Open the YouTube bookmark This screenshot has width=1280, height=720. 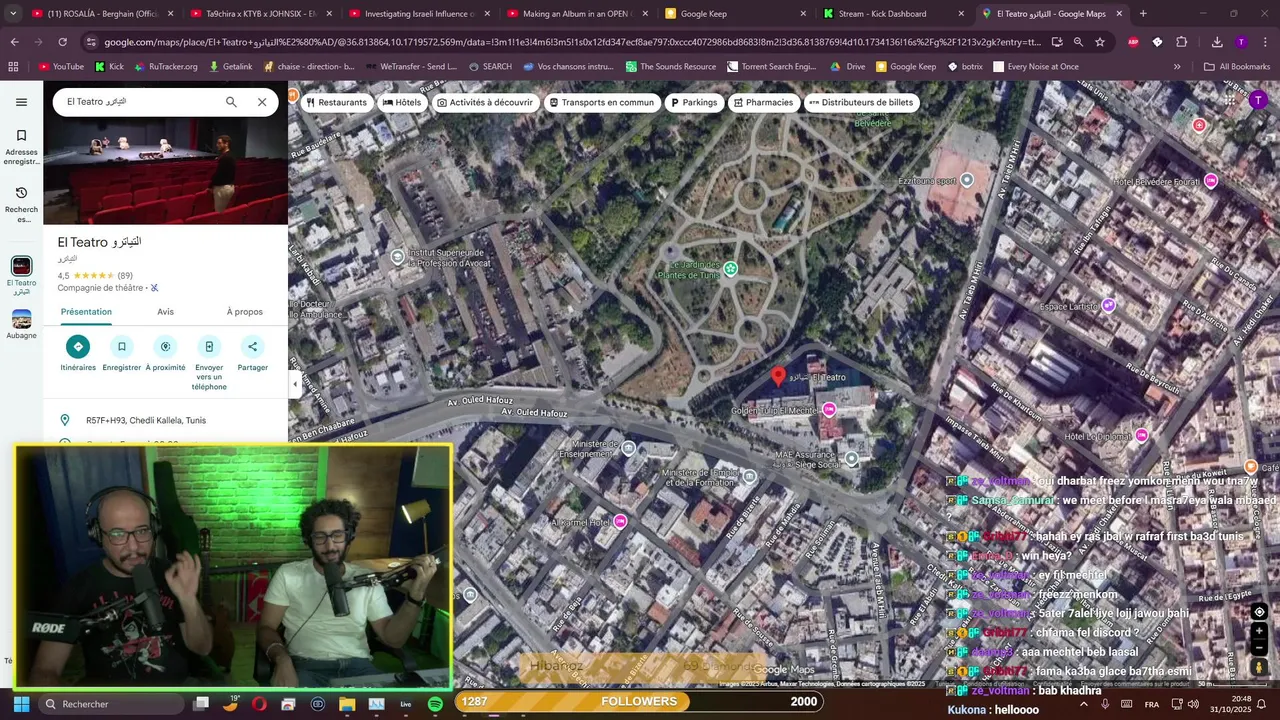coord(60,67)
